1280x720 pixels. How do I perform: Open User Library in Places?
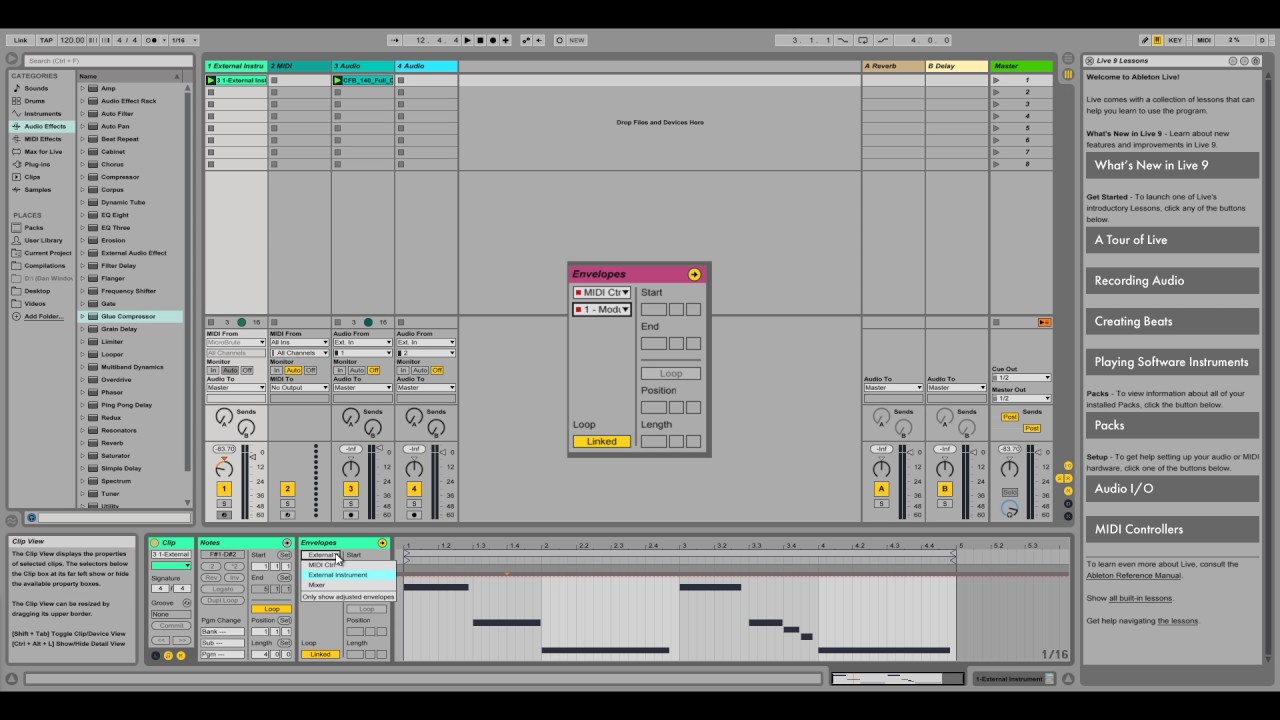click(43, 240)
